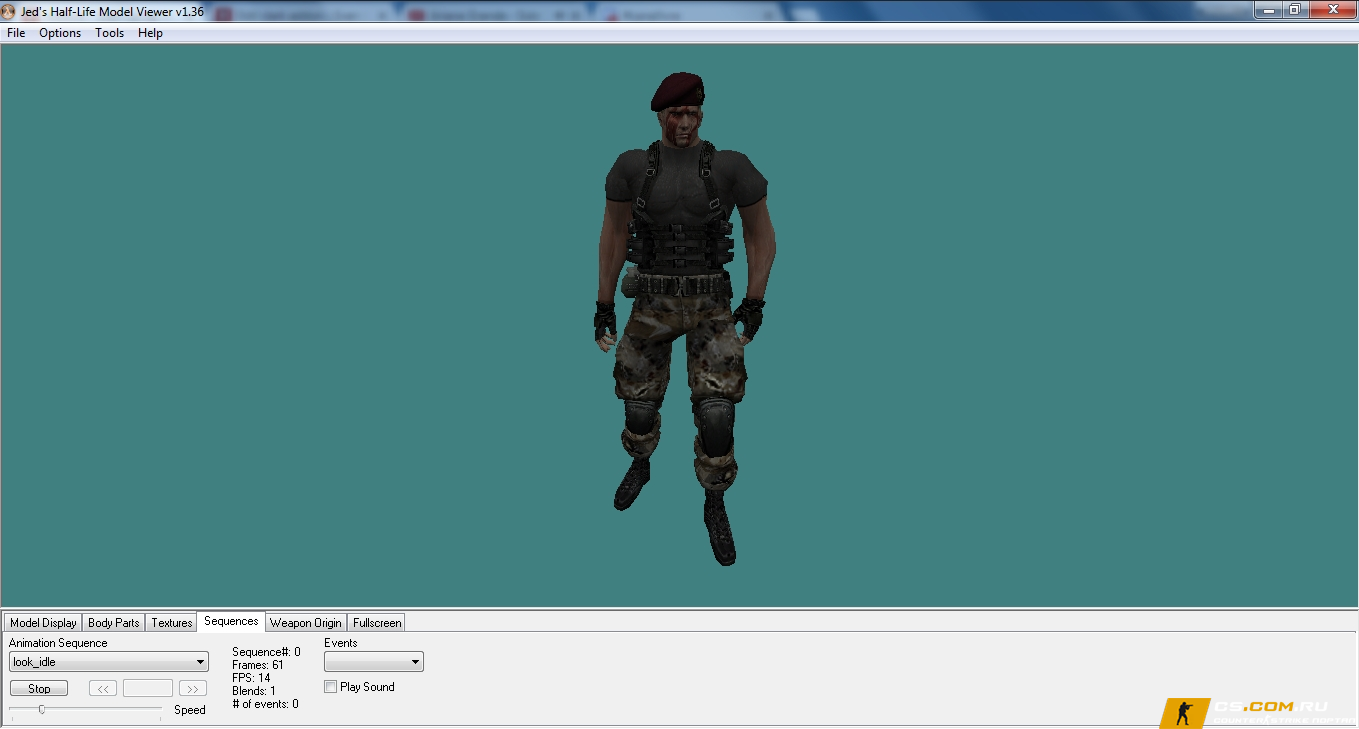Step to previous frame with << button
Image resolution: width=1359 pixels, height=729 pixels.
[103, 688]
